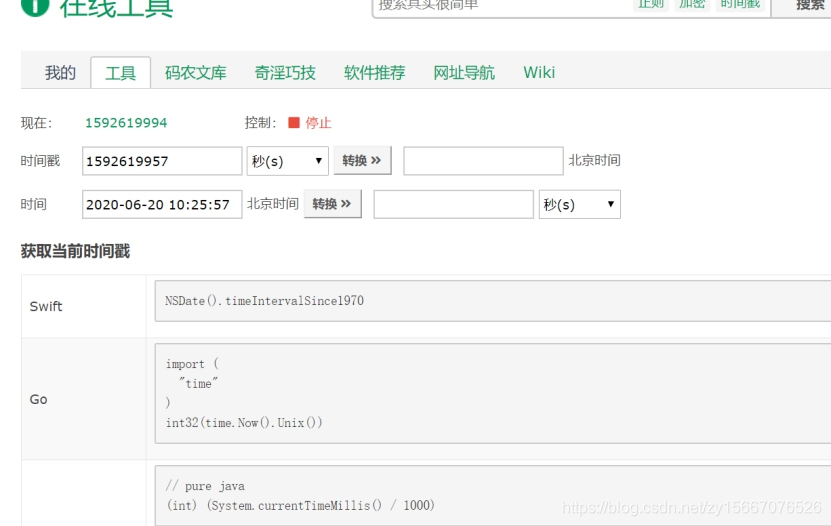Click the 加密 quick tag in search box

tap(692, 4)
